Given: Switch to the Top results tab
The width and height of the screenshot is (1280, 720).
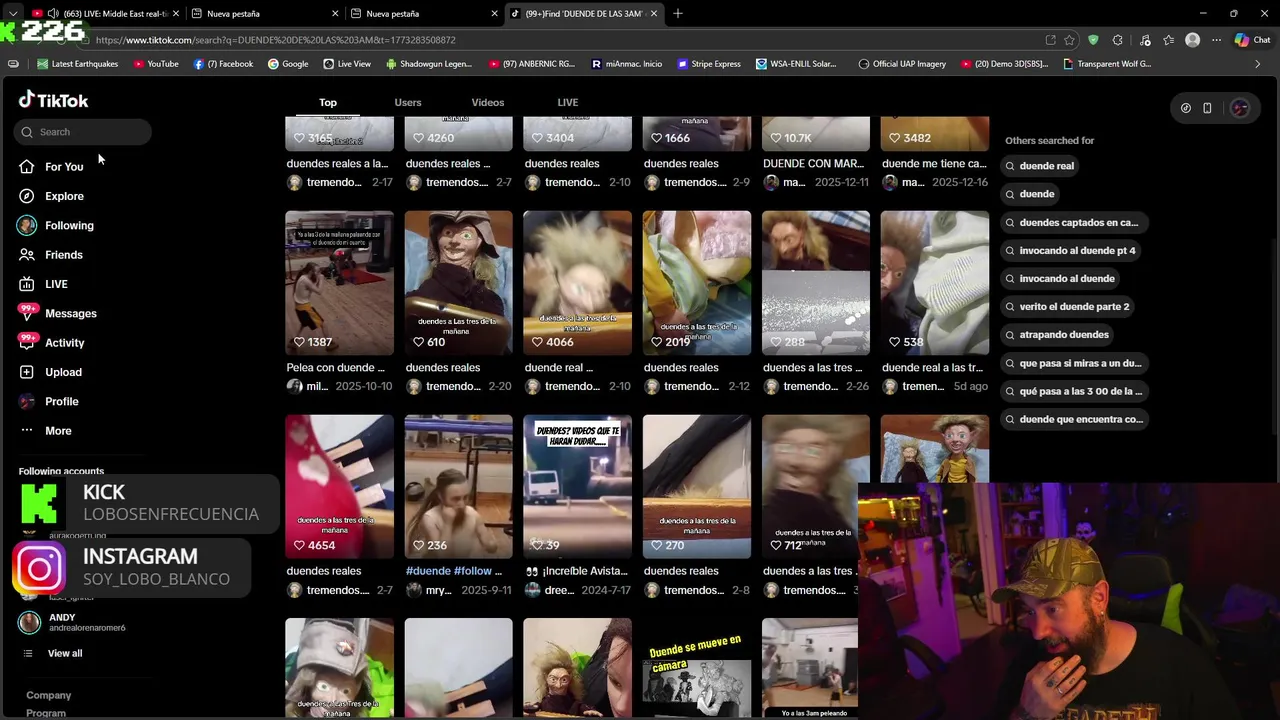Looking at the screenshot, I should [x=328, y=102].
